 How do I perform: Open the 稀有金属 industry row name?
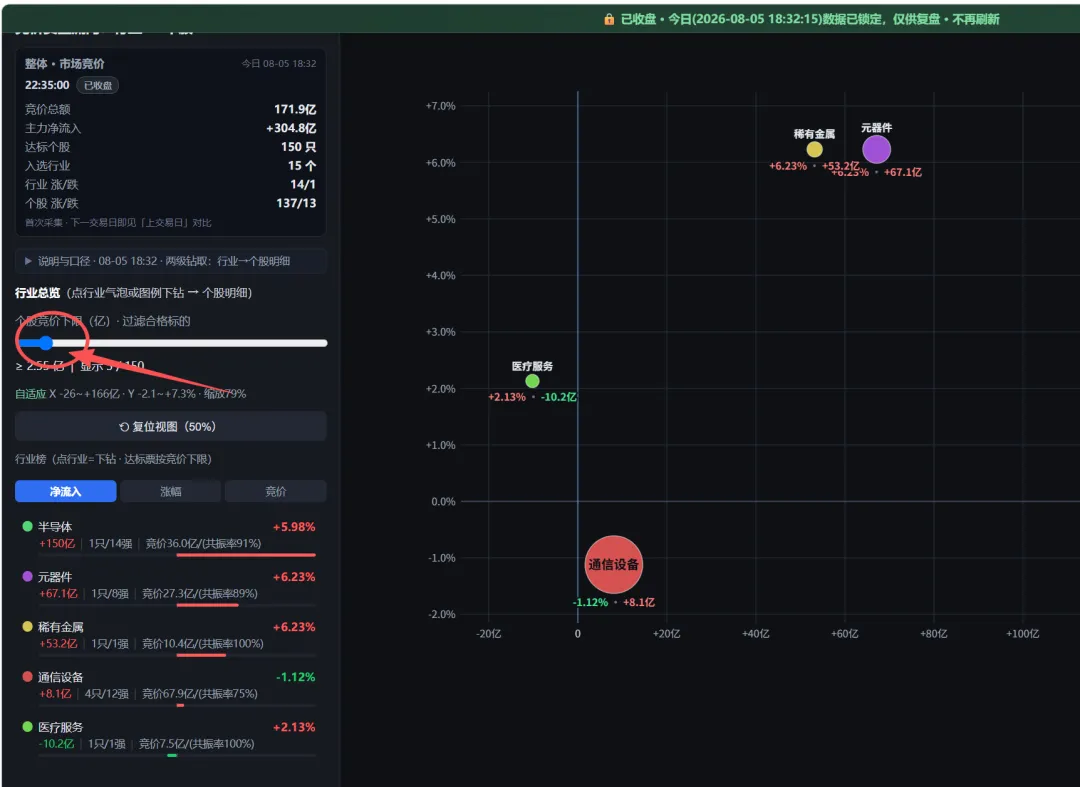61,627
